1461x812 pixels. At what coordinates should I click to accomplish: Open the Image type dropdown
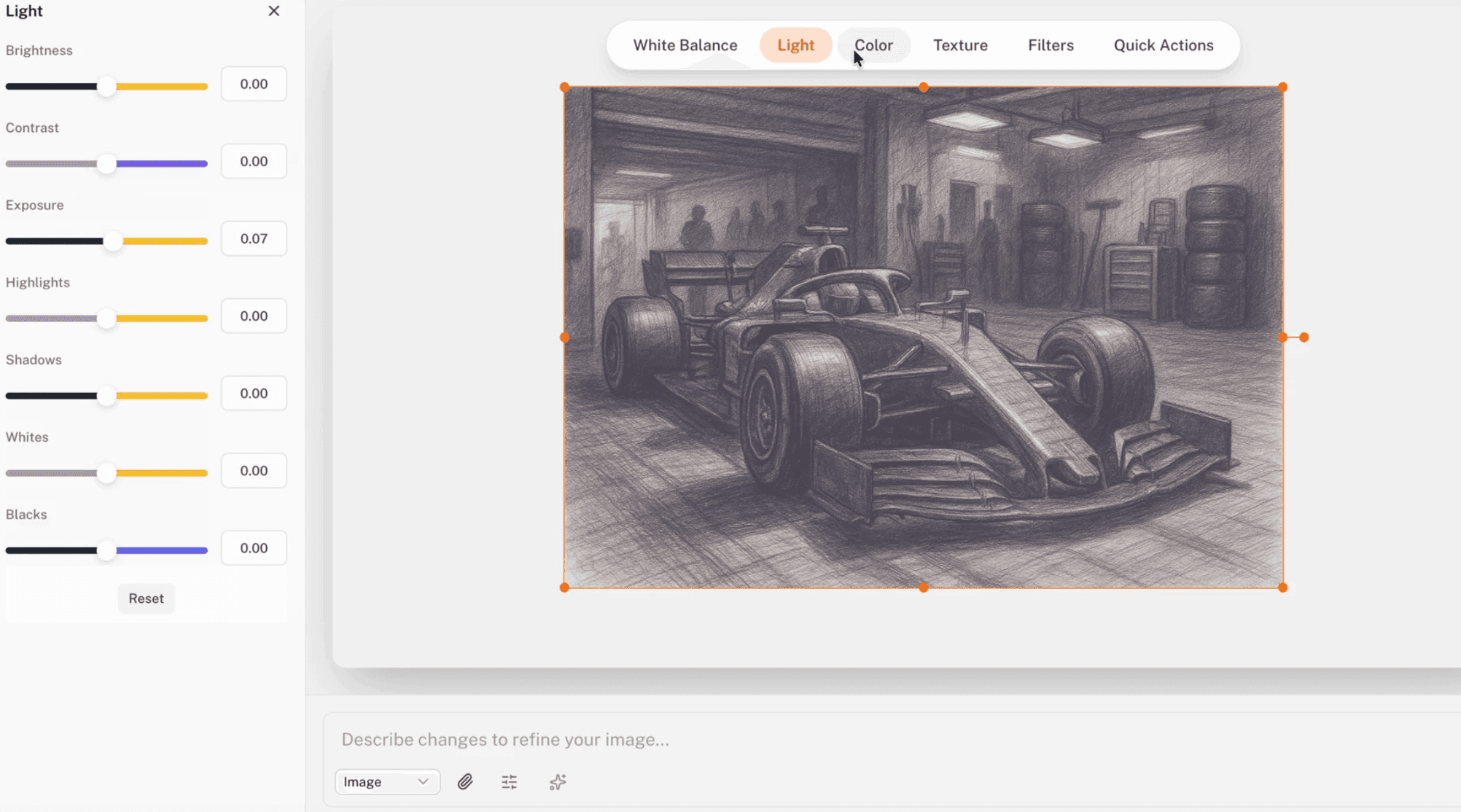pos(387,781)
